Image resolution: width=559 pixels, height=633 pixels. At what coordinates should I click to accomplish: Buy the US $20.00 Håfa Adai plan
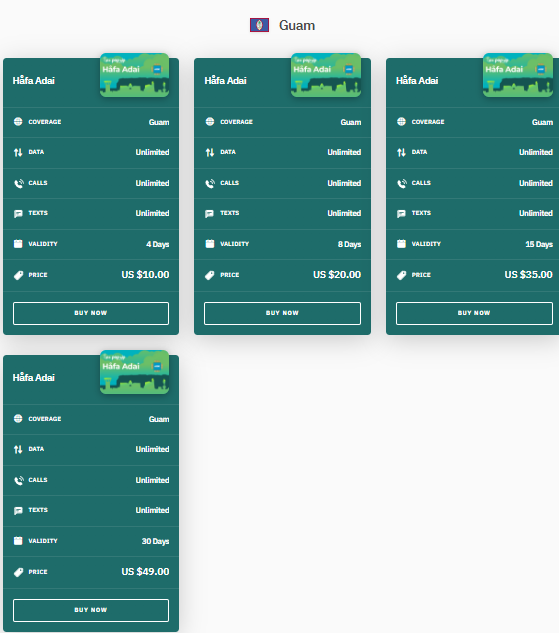click(282, 313)
